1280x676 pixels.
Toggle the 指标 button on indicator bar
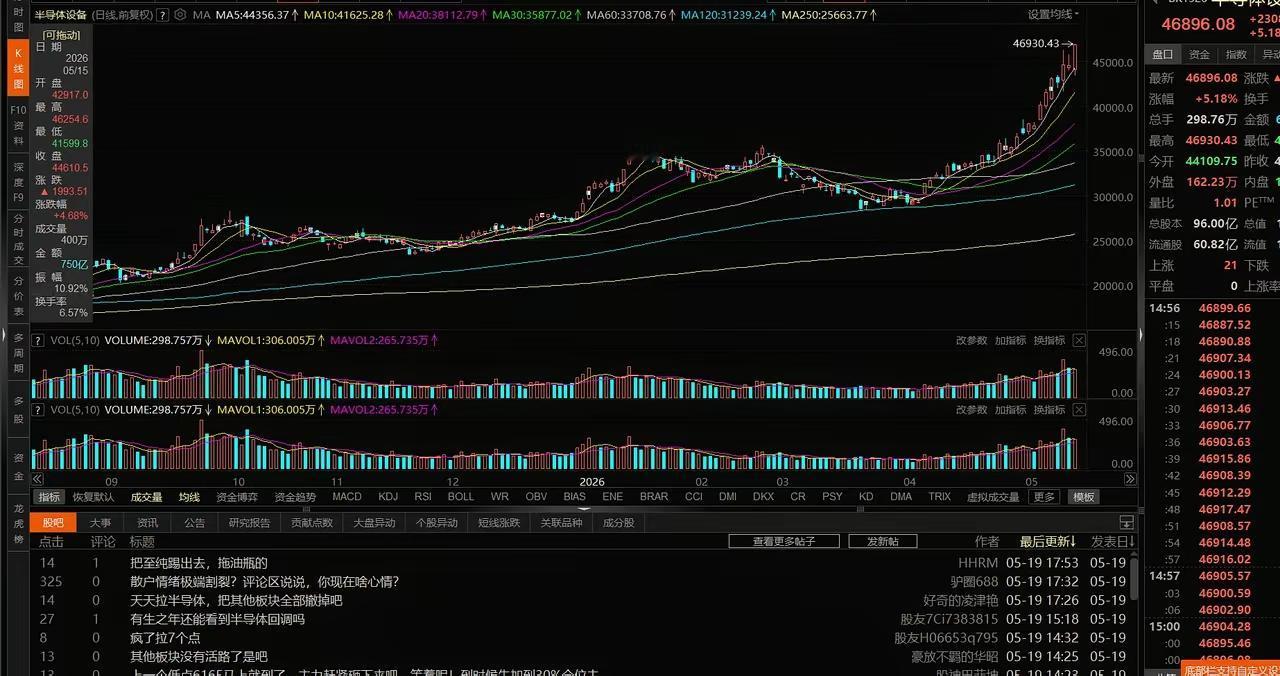(49, 497)
